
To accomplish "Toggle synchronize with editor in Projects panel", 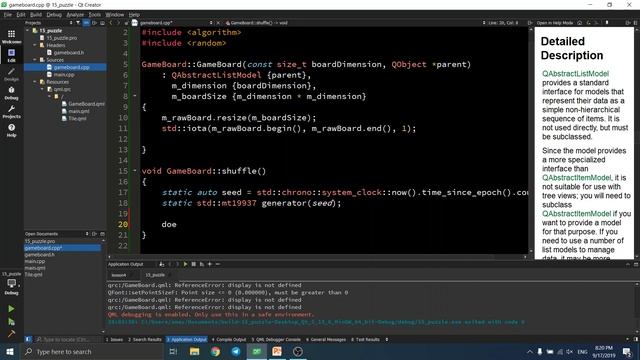I will (x=86, y=23).
